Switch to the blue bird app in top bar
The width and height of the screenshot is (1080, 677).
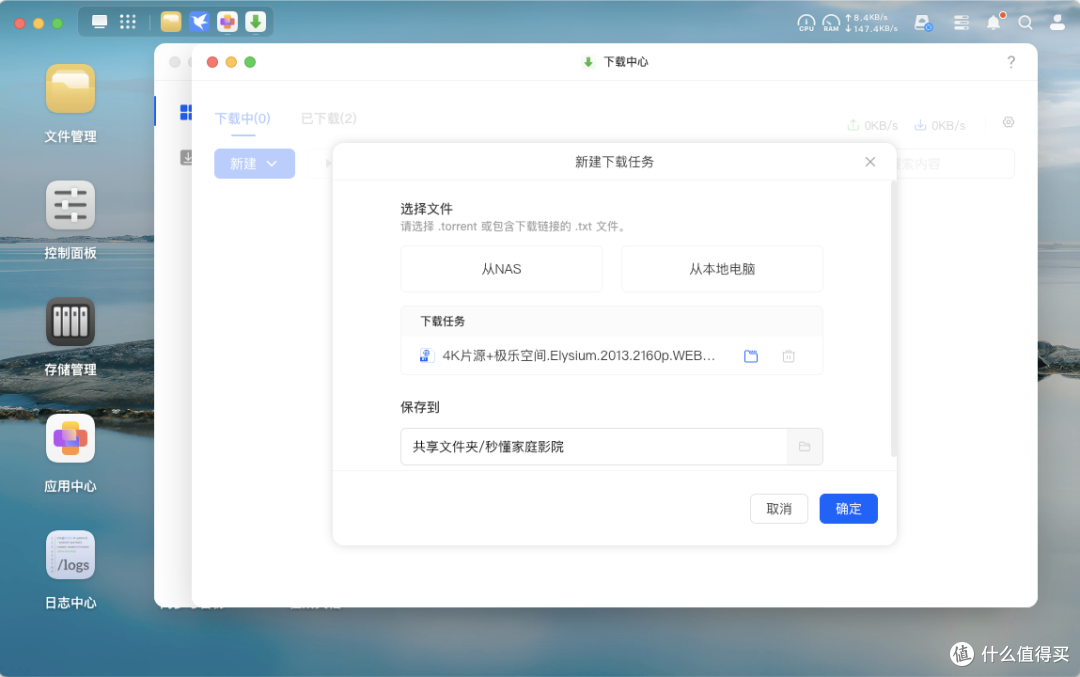199,22
